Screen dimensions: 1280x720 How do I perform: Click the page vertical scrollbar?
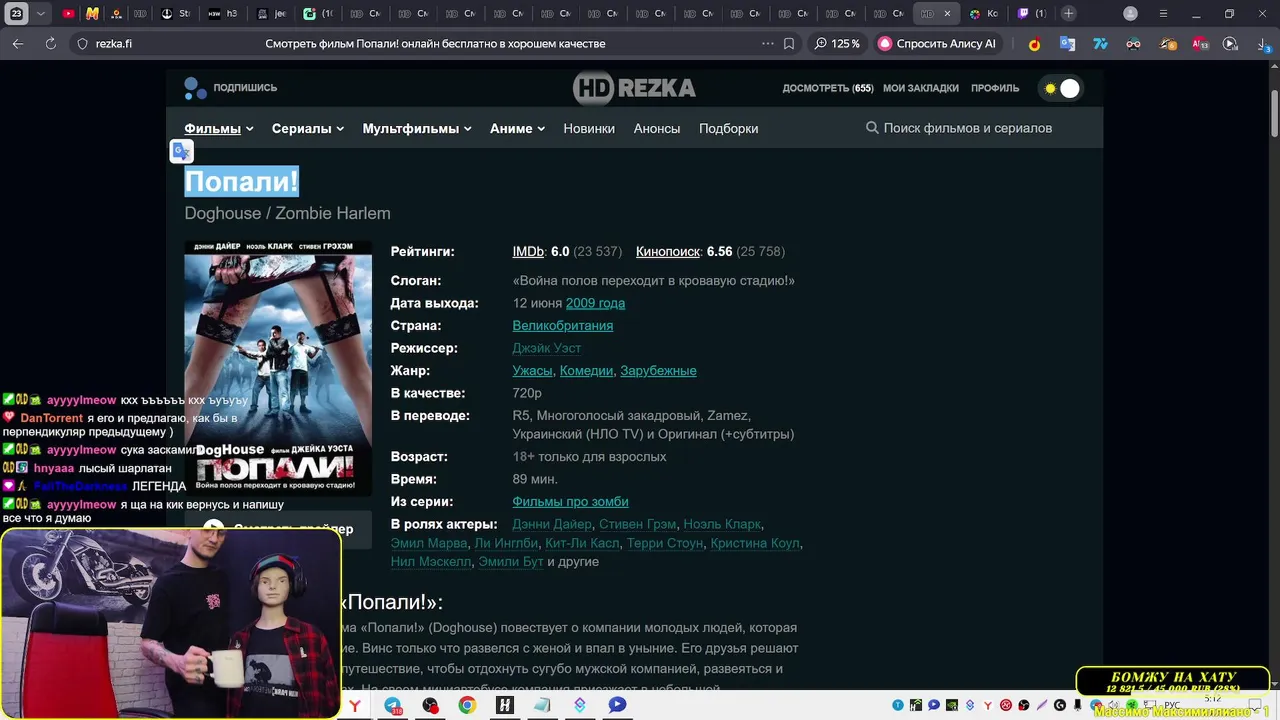coord(1273,112)
